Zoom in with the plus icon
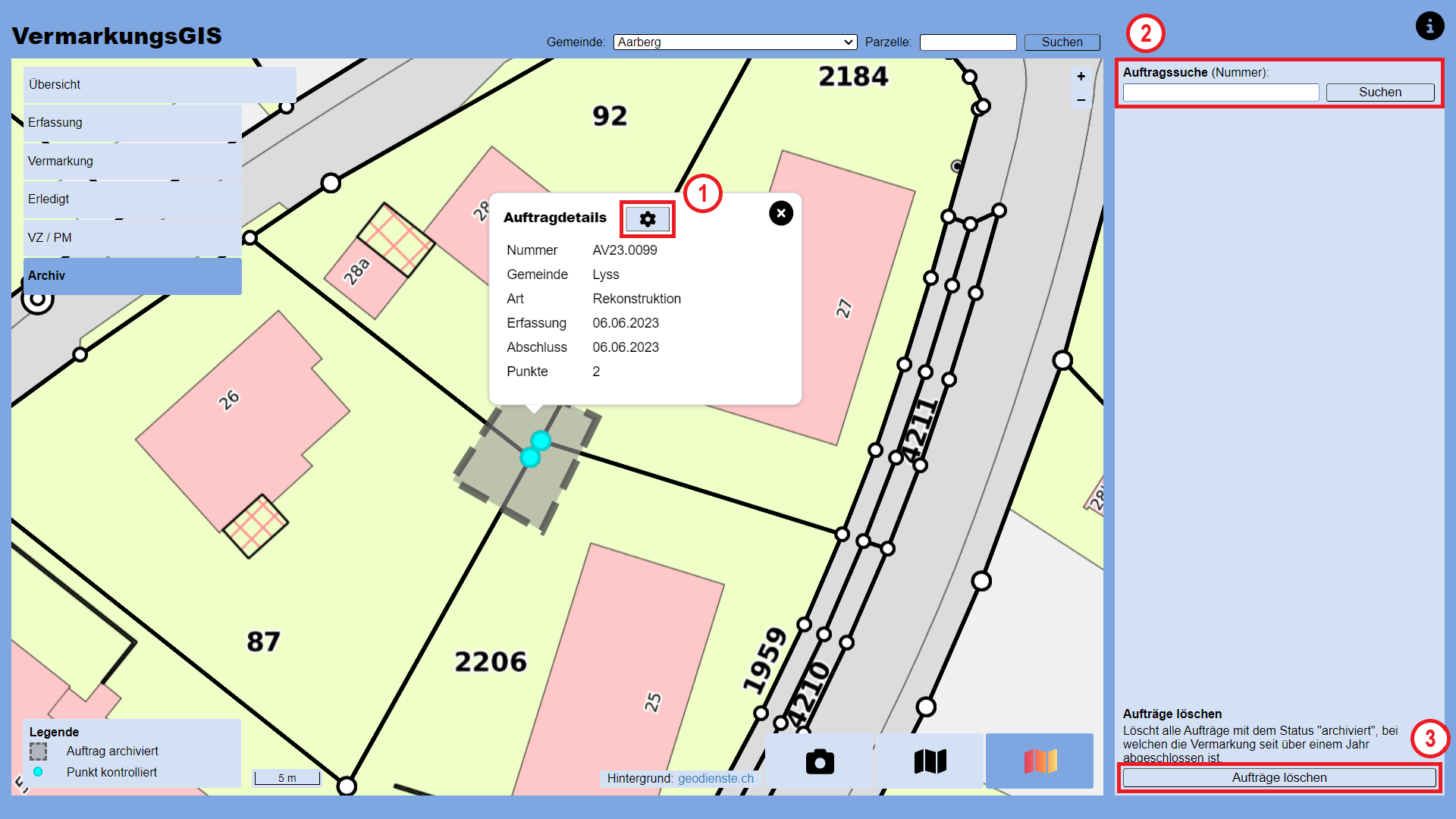The image size is (1456, 819). [1081, 77]
